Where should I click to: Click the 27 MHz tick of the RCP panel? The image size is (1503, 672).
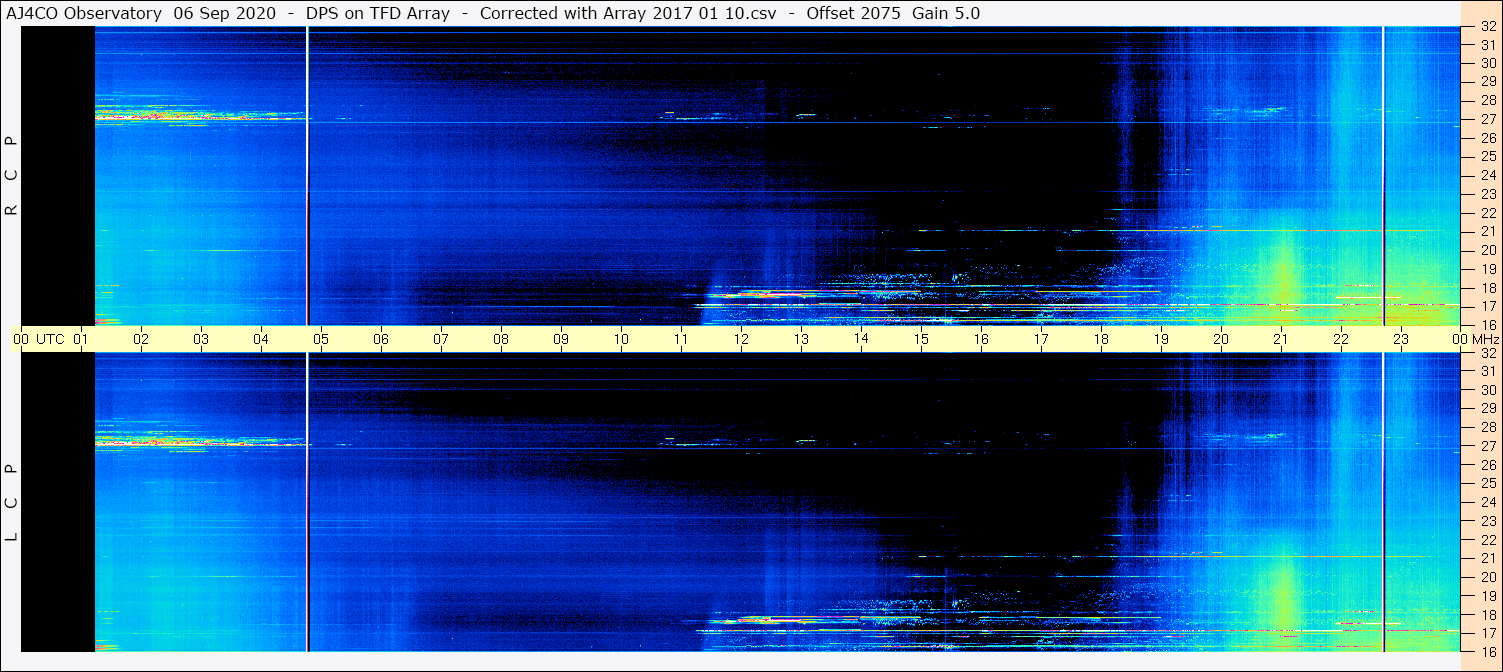pos(1488,120)
